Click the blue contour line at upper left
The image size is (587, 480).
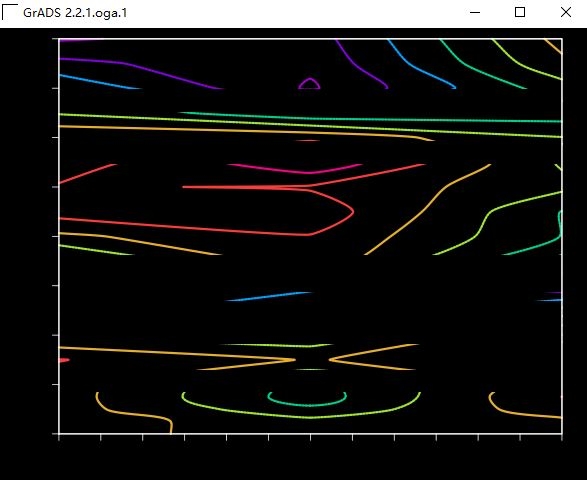pos(99,82)
